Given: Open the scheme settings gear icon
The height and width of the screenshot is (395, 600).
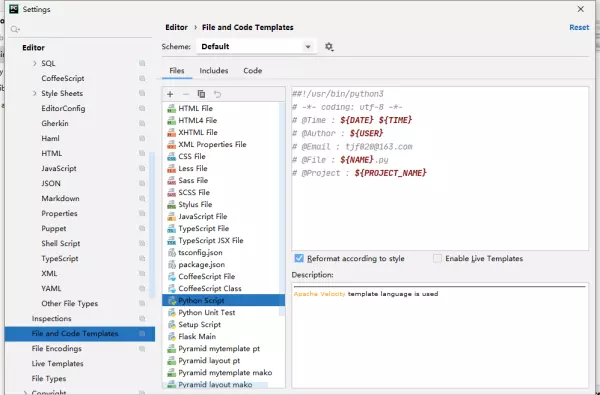Looking at the screenshot, I should (329, 47).
